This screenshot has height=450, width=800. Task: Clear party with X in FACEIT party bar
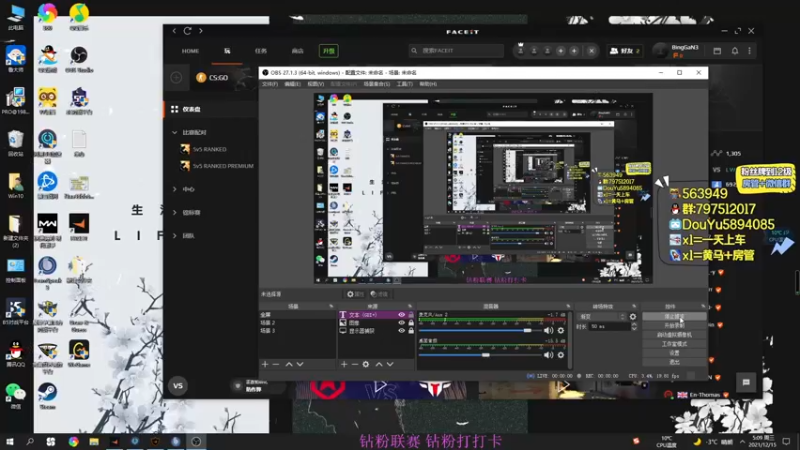(x=591, y=51)
